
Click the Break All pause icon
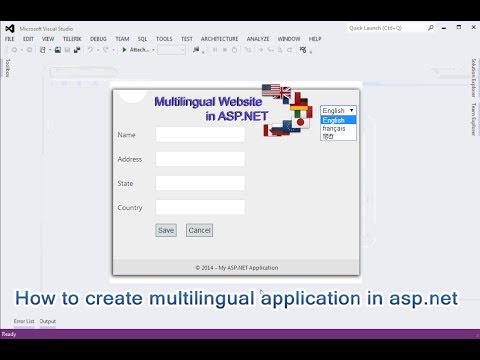click(x=215, y=50)
